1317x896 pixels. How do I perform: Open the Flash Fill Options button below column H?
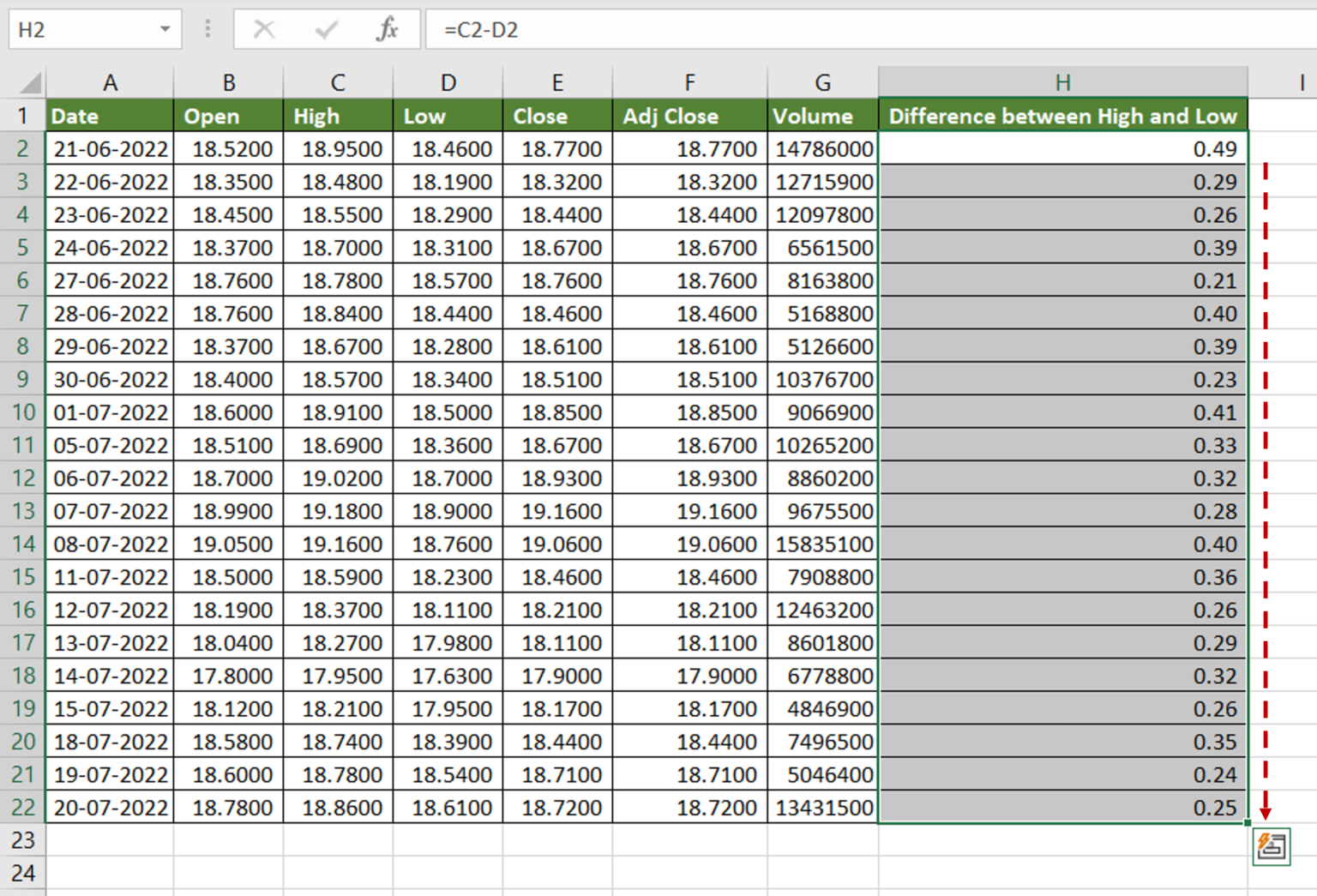pos(1272,846)
